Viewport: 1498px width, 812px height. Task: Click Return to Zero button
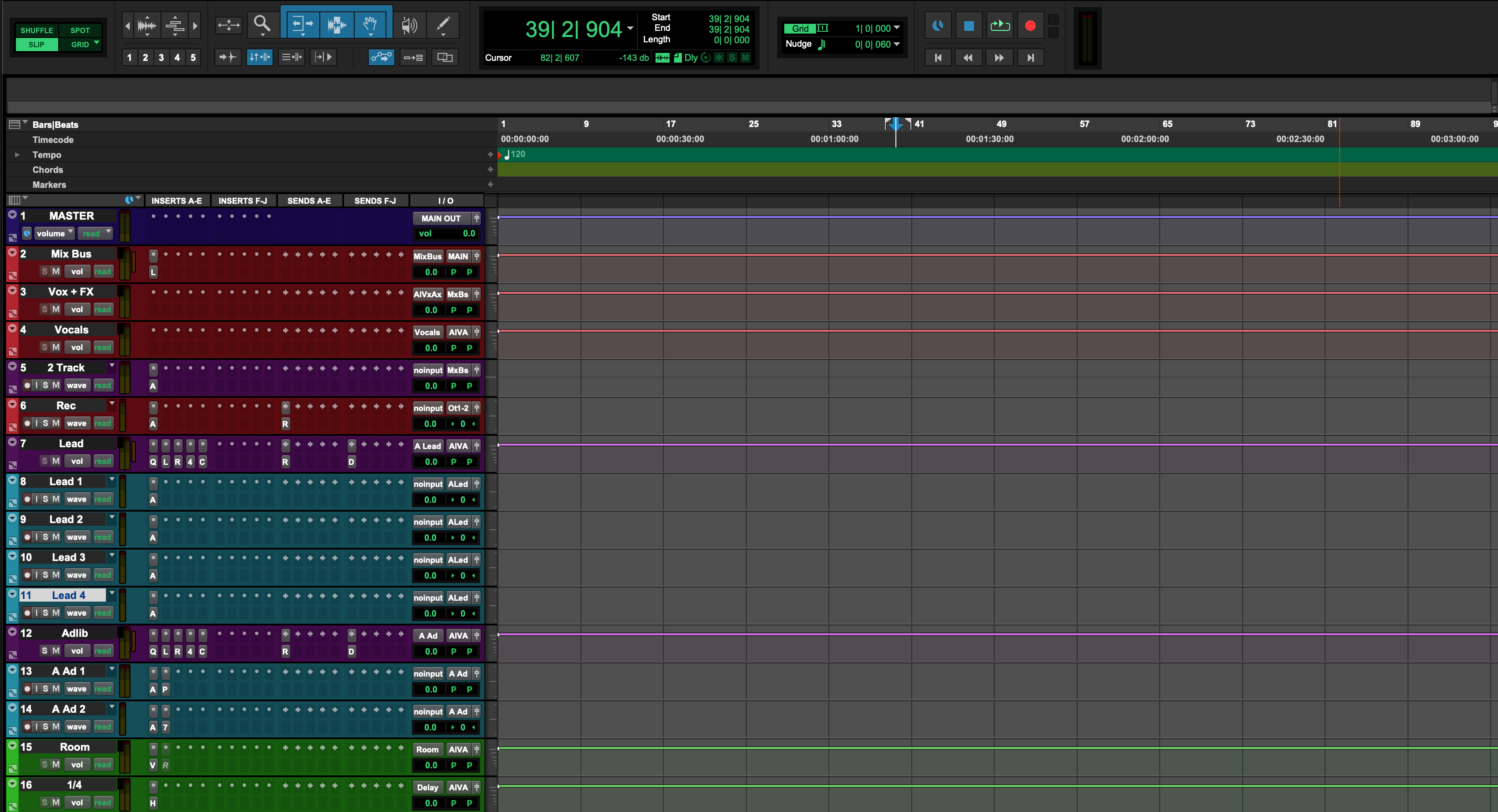pyautogui.click(x=937, y=58)
